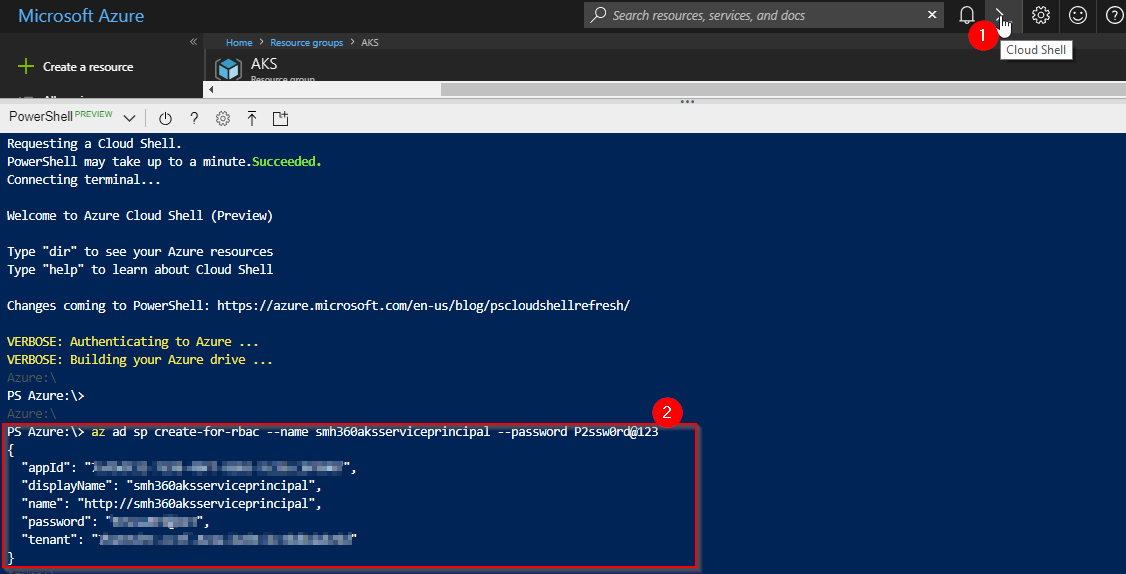This screenshot has width=1126, height=574.
Task: Grab the Cloud Shell pane splitter handle
Action: 687,101
